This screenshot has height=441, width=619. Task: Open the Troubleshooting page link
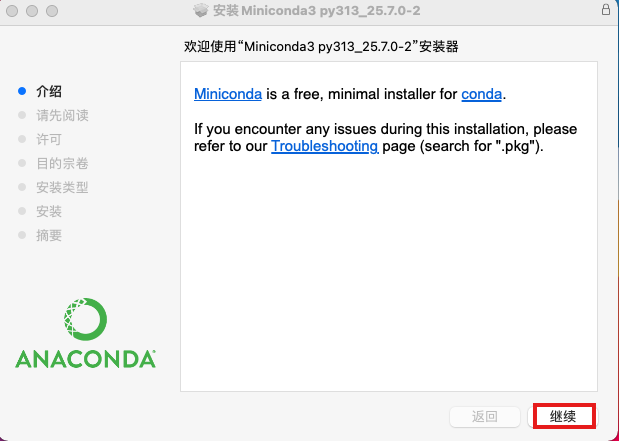[324, 146]
